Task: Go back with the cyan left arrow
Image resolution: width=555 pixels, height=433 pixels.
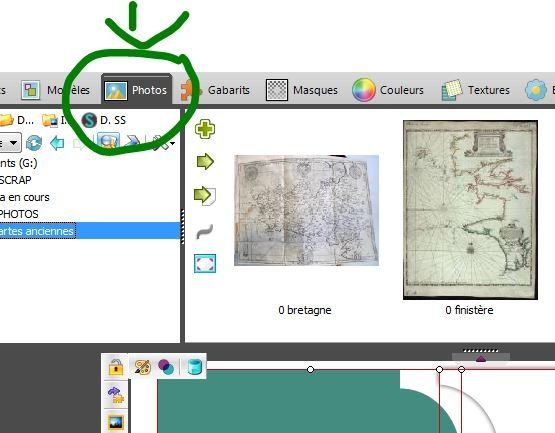Action: pos(57,143)
